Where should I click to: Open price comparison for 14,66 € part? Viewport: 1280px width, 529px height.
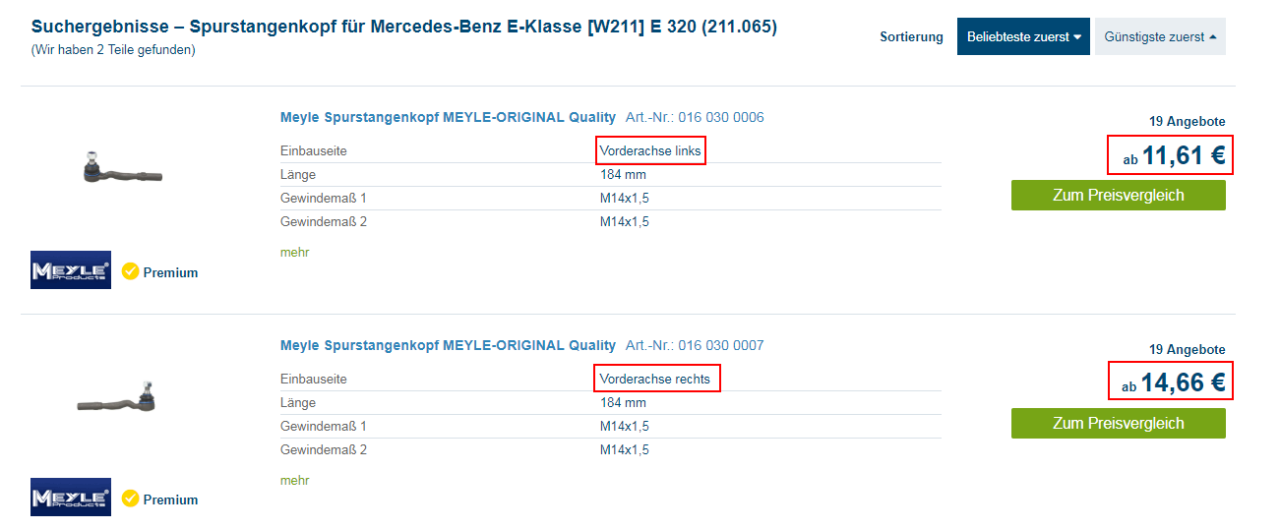(1118, 423)
